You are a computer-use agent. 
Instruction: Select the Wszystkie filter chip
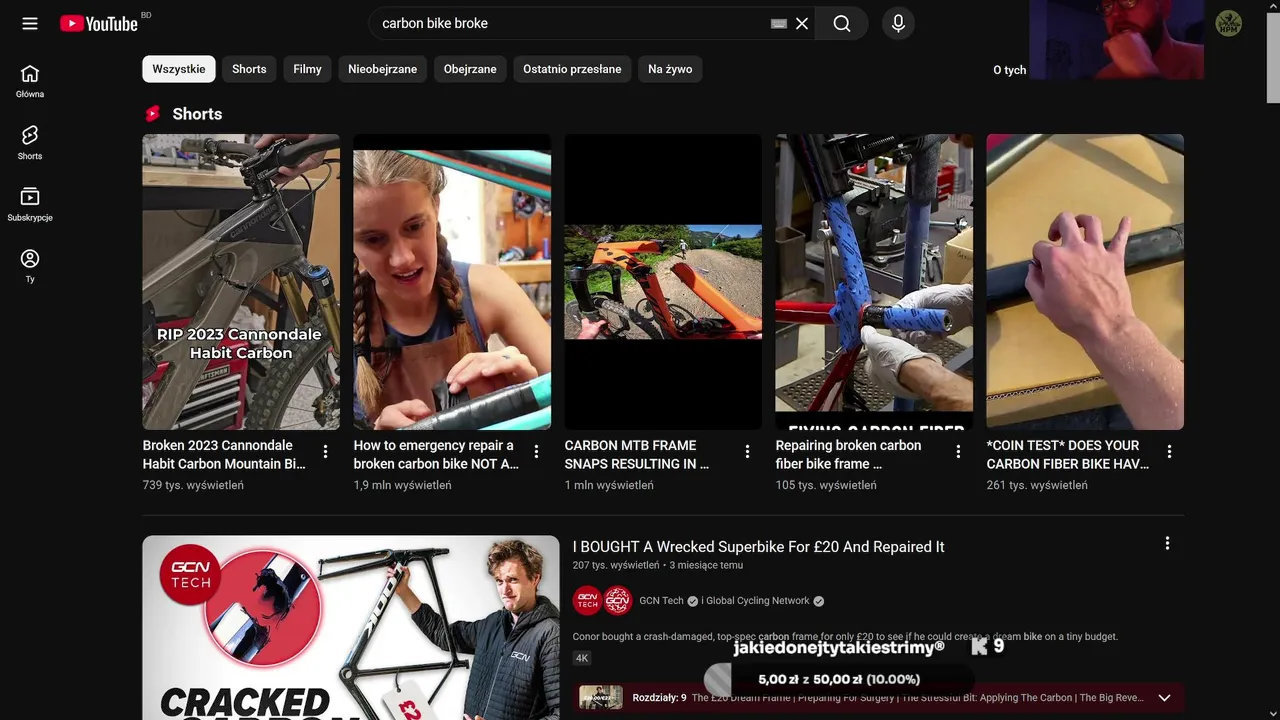179,69
